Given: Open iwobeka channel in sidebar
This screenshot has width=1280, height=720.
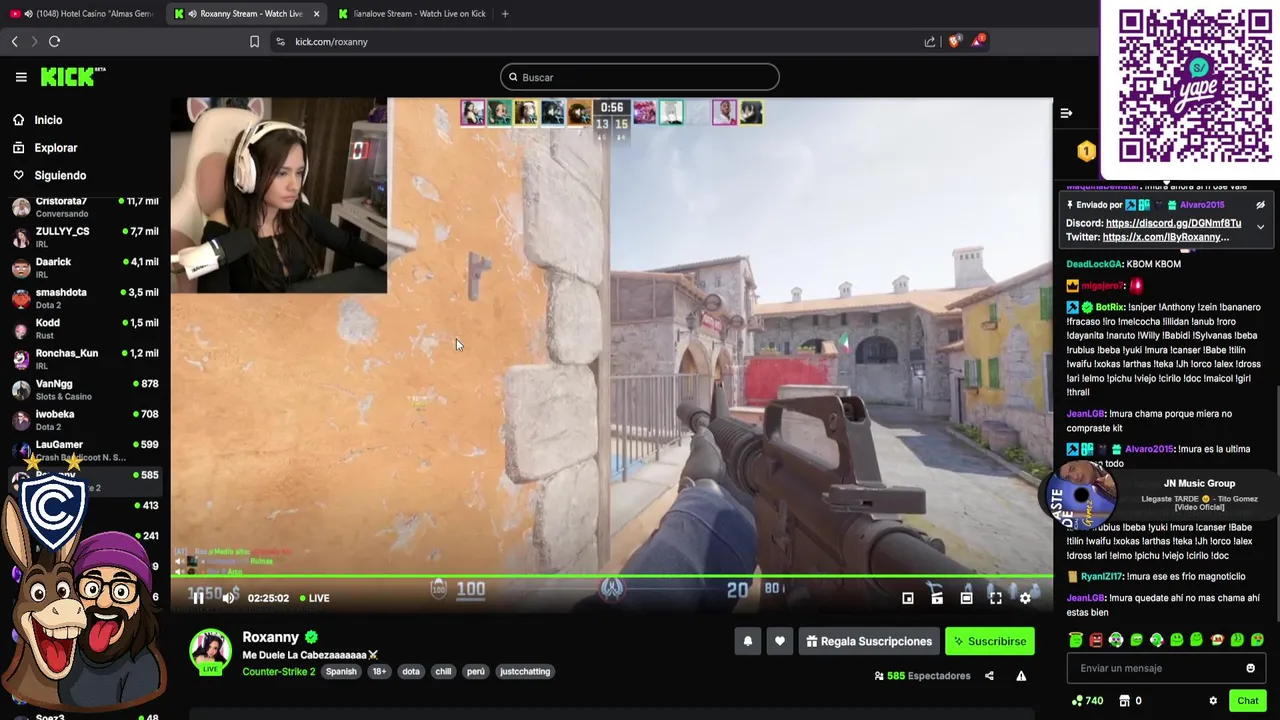Looking at the screenshot, I should click(85, 420).
